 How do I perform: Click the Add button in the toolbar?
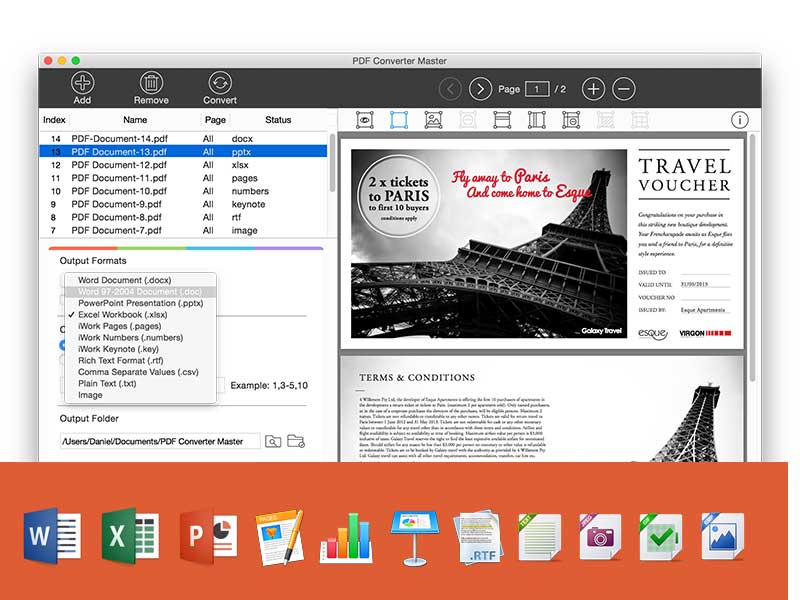pyautogui.click(x=82, y=88)
